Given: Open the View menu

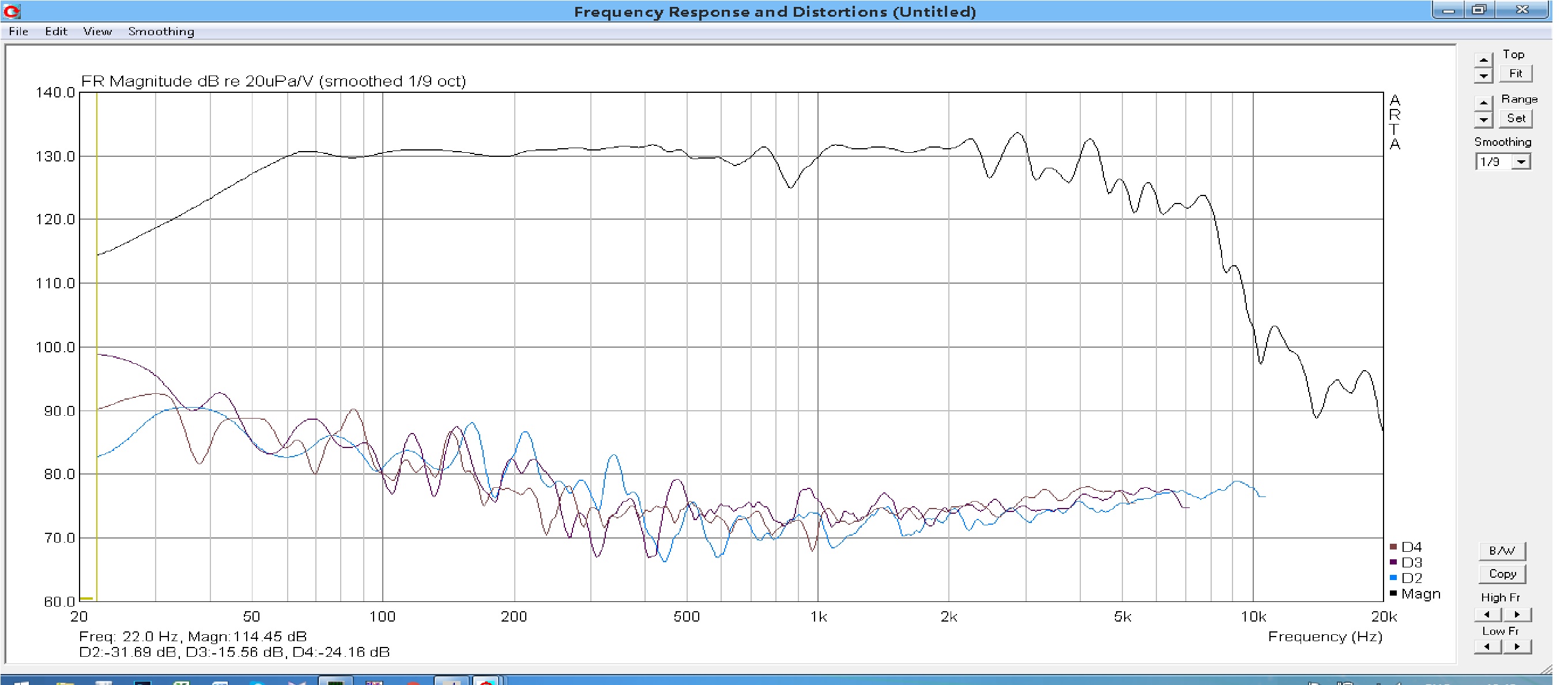Looking at the screenshot, I should [97, 32].
